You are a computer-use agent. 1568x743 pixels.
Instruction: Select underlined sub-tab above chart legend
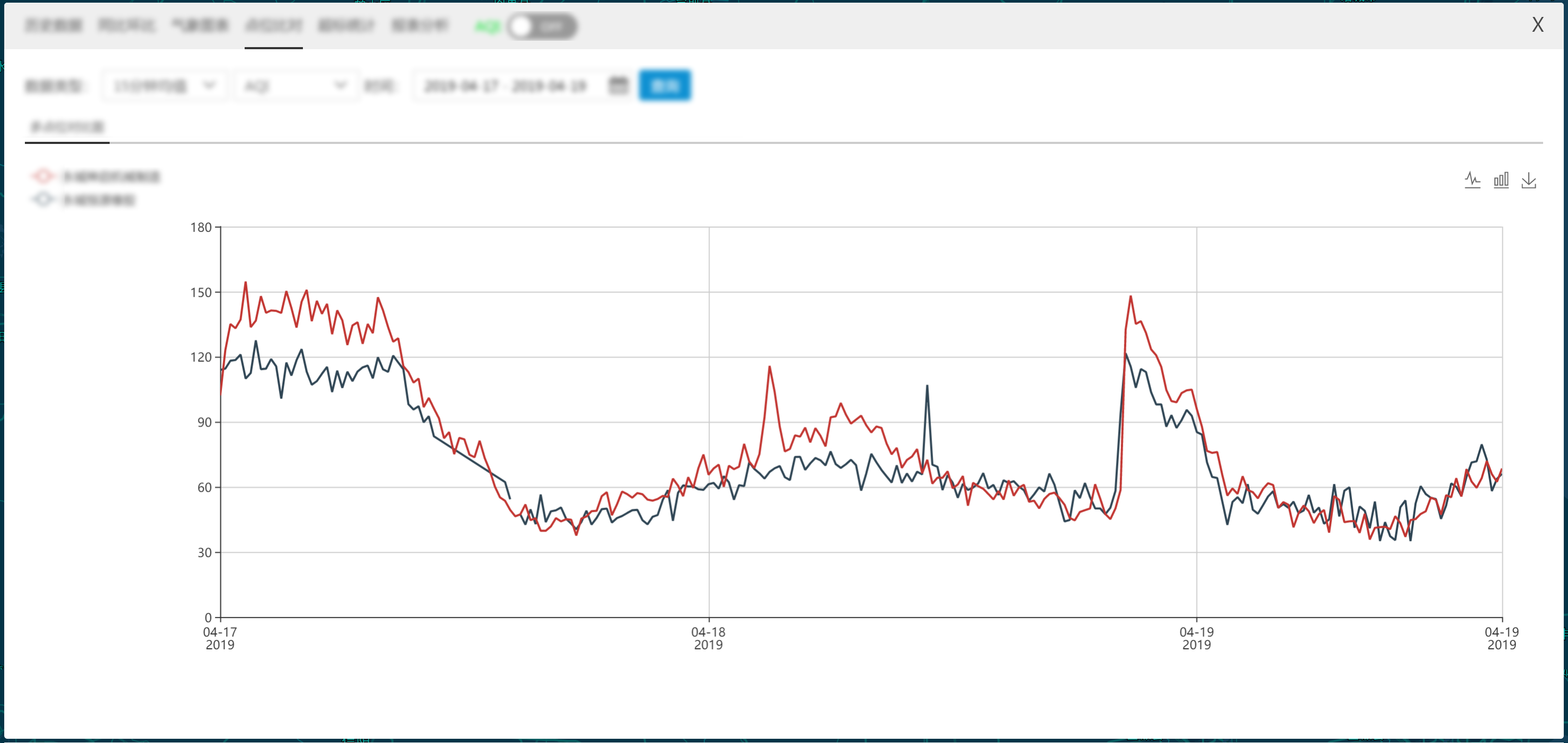click(x=67, y=127)
